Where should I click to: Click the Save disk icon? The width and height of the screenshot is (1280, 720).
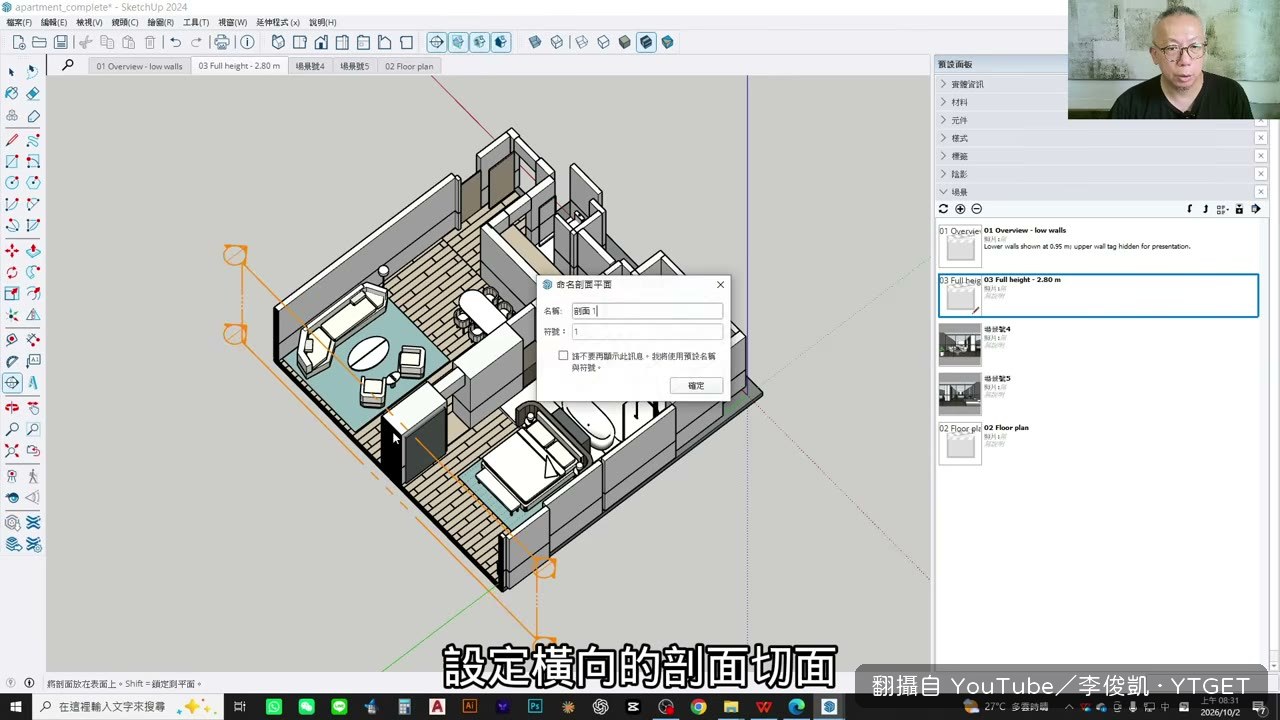point(61,42)
